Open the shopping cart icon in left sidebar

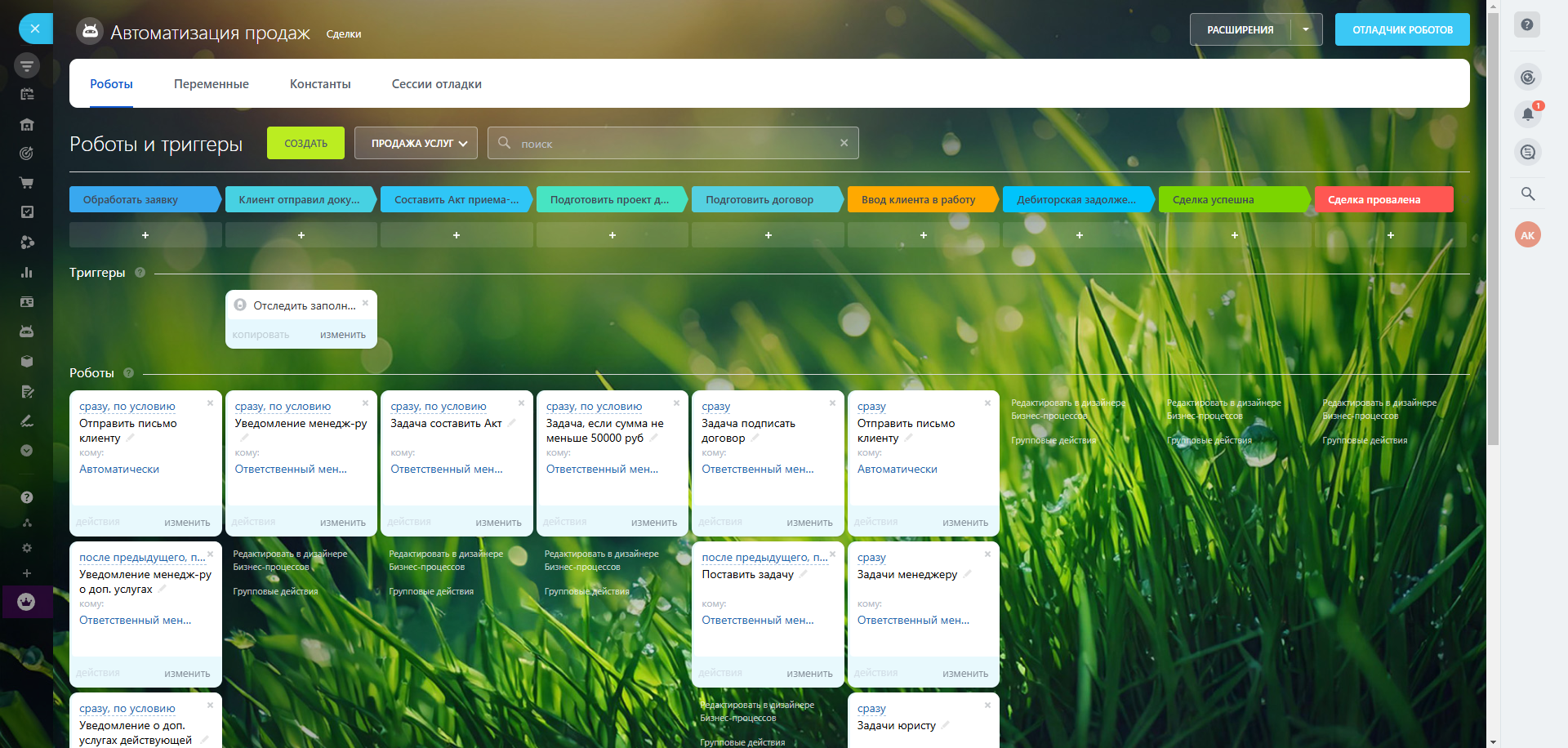[27, 183]
